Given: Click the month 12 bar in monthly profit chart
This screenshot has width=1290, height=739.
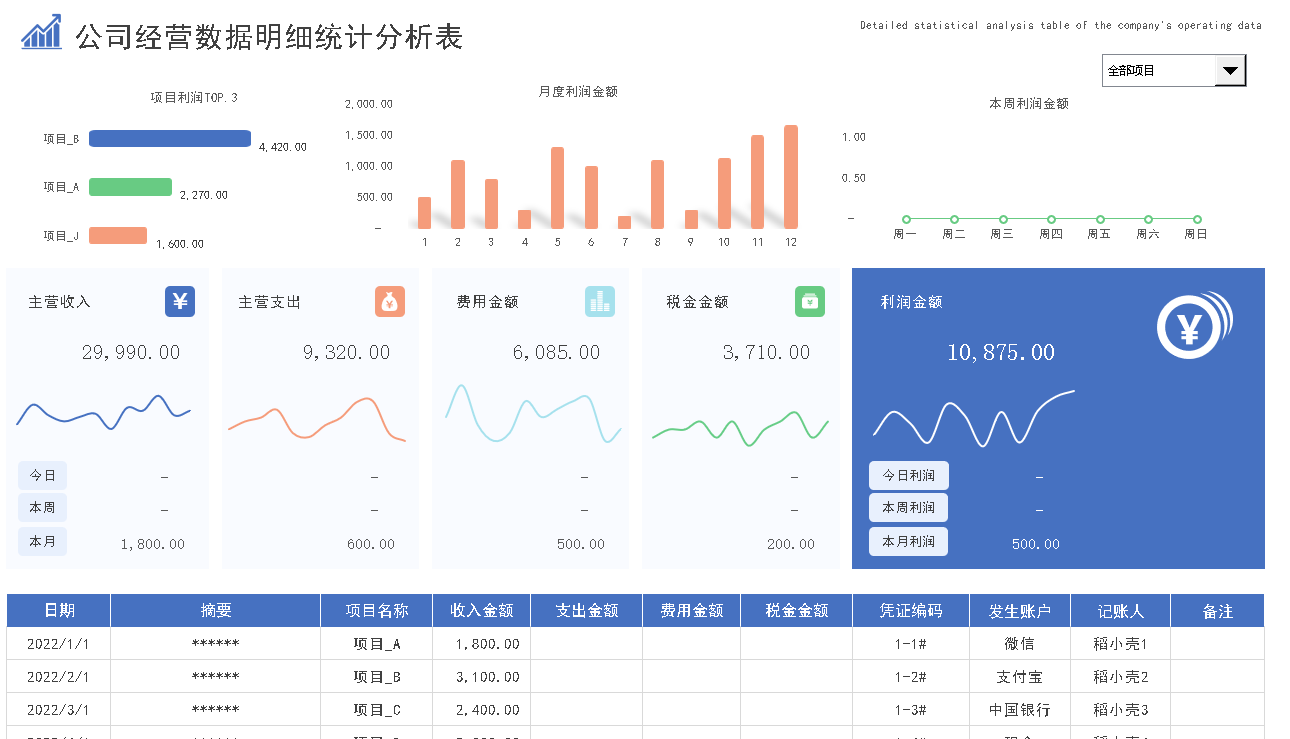Looking at the screenshot, I should tap(791, 177).
